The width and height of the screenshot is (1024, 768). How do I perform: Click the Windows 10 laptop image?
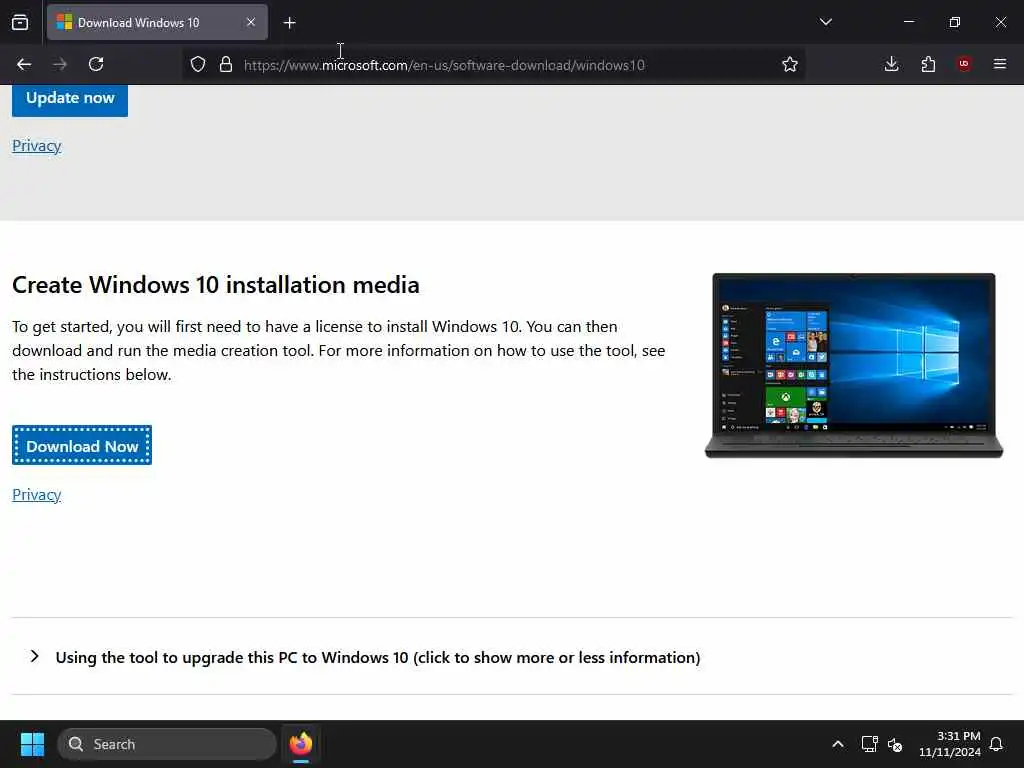pos(854,366)
